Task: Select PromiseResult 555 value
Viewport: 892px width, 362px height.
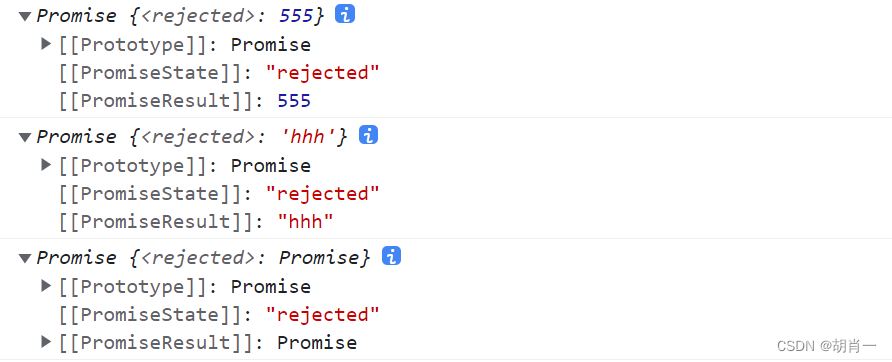Action: coord(294,101)
